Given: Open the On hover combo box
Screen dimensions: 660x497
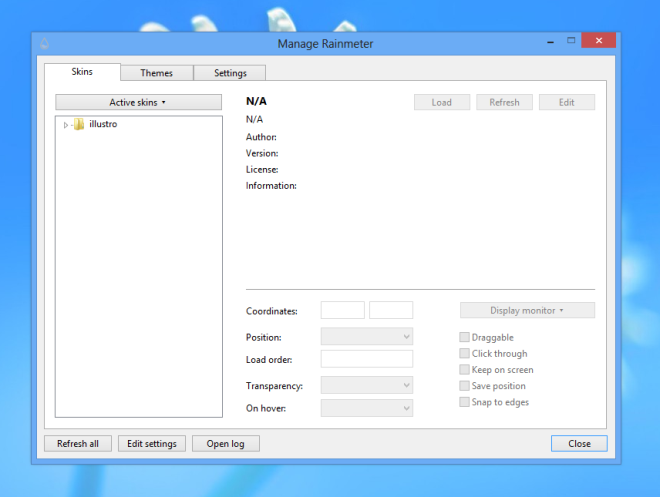Looking at the screenshot, I should click(x=367, y=408).
